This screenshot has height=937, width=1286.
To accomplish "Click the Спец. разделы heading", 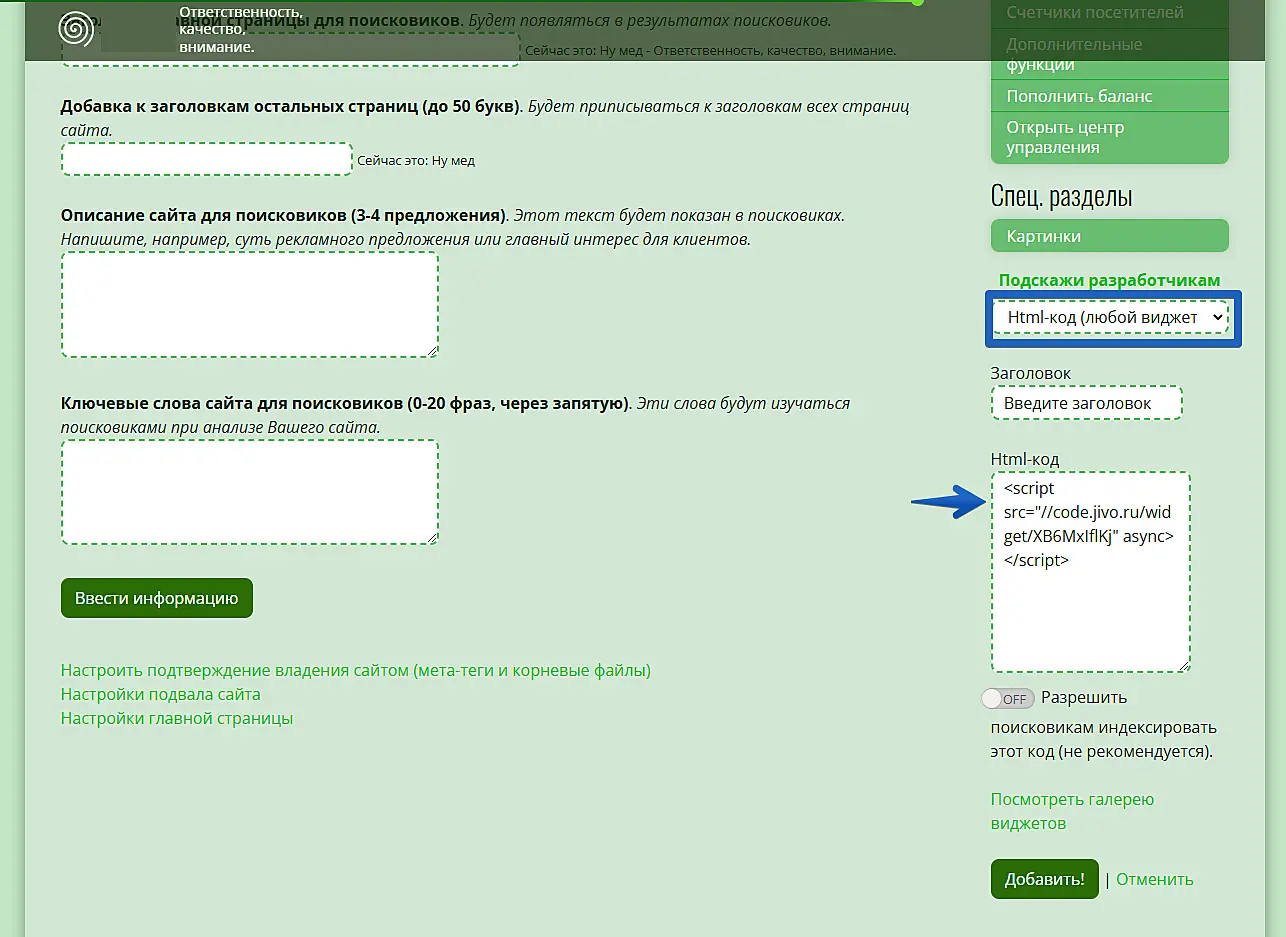I will (x=1062, y=196).
